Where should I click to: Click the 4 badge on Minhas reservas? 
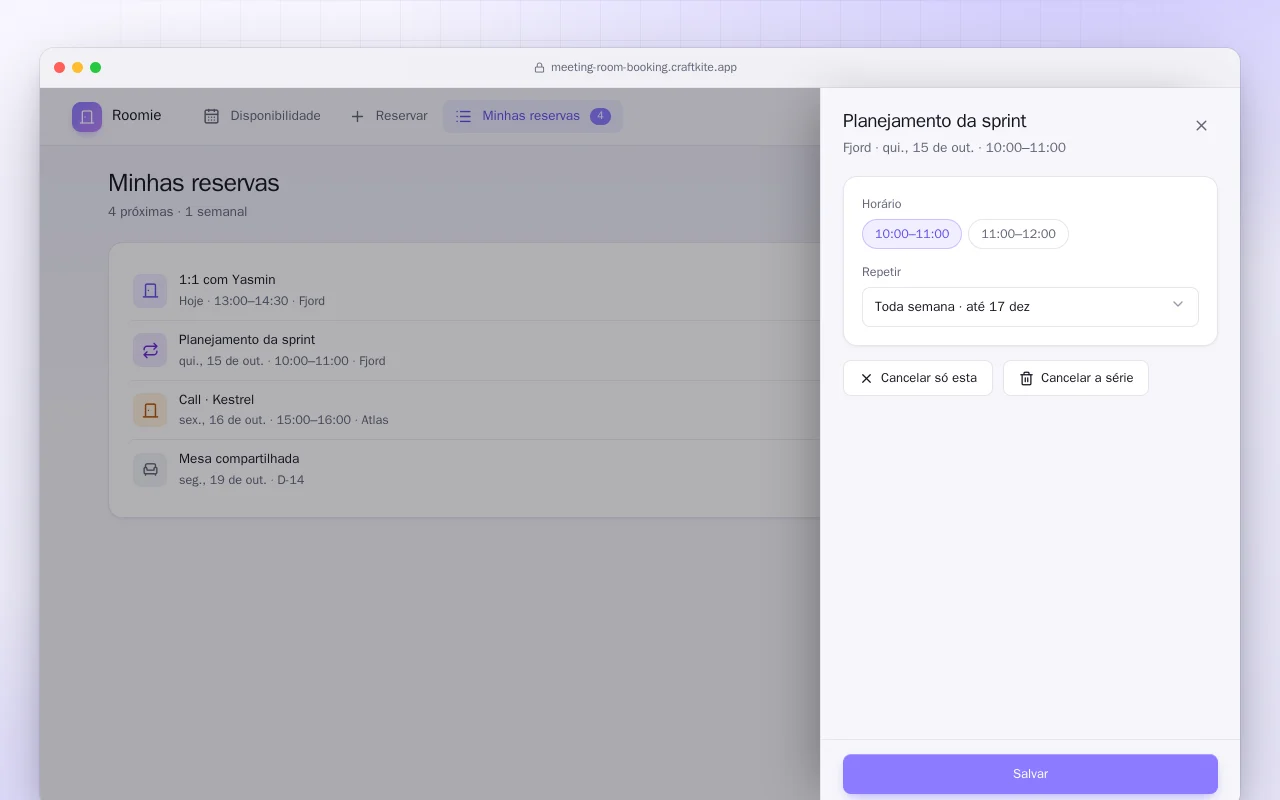[600, 116]
